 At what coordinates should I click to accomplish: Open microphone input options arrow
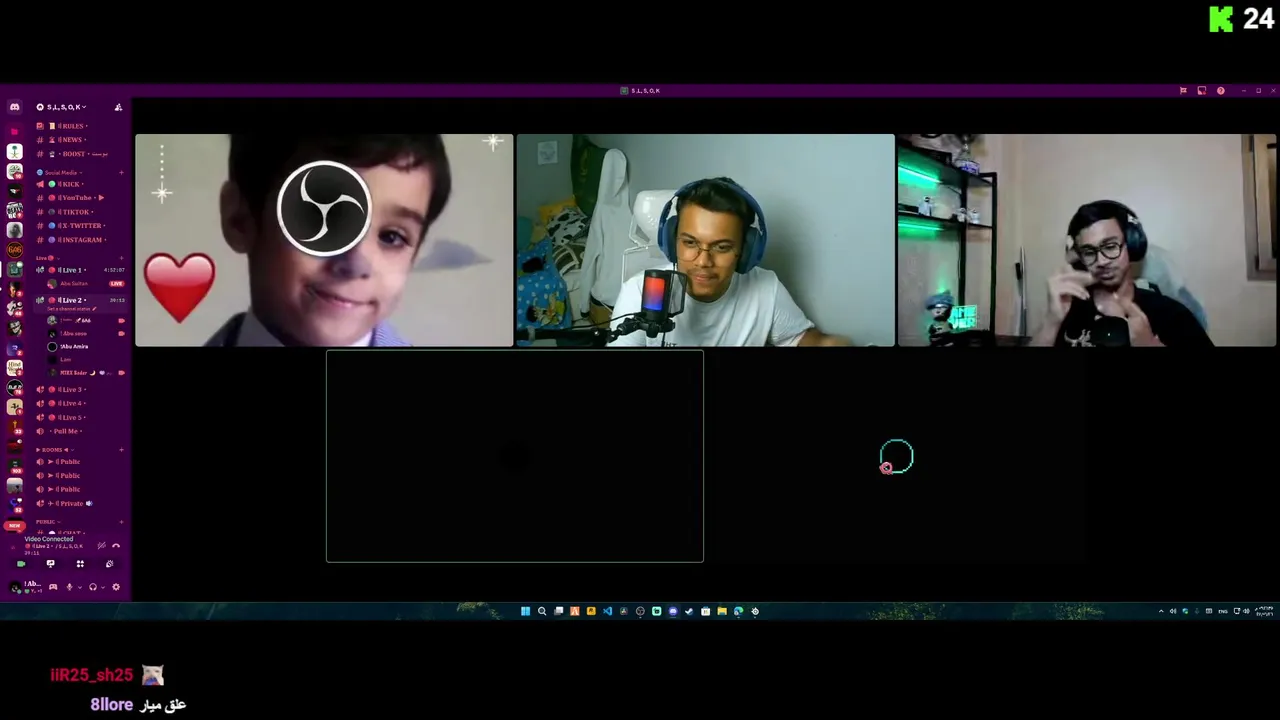coord(79,587)
